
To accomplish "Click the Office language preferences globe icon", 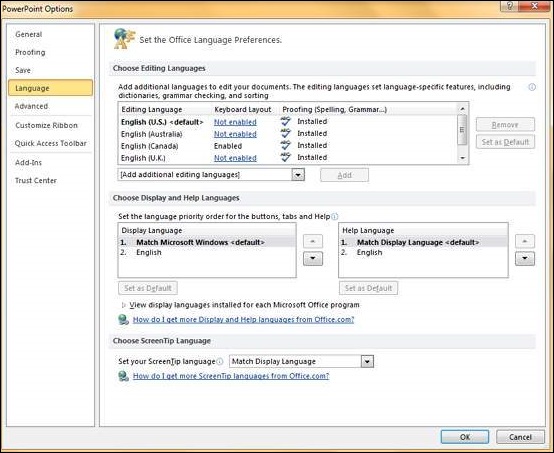I will click(x=124, y=38).
